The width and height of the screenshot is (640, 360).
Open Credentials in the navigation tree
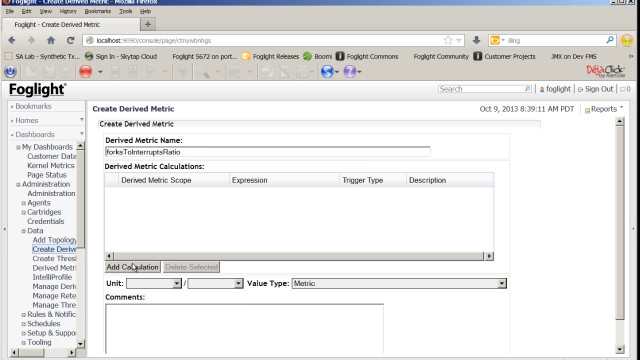pos(46,221)
